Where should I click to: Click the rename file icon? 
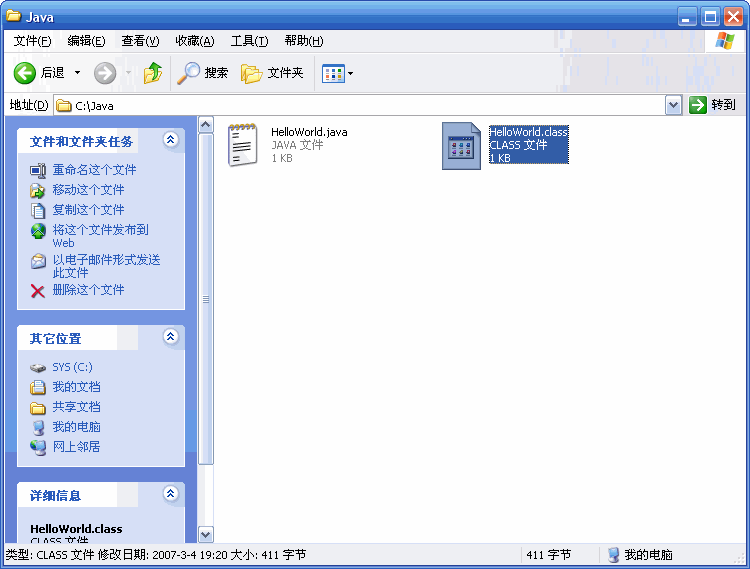[x=38, y=170]
